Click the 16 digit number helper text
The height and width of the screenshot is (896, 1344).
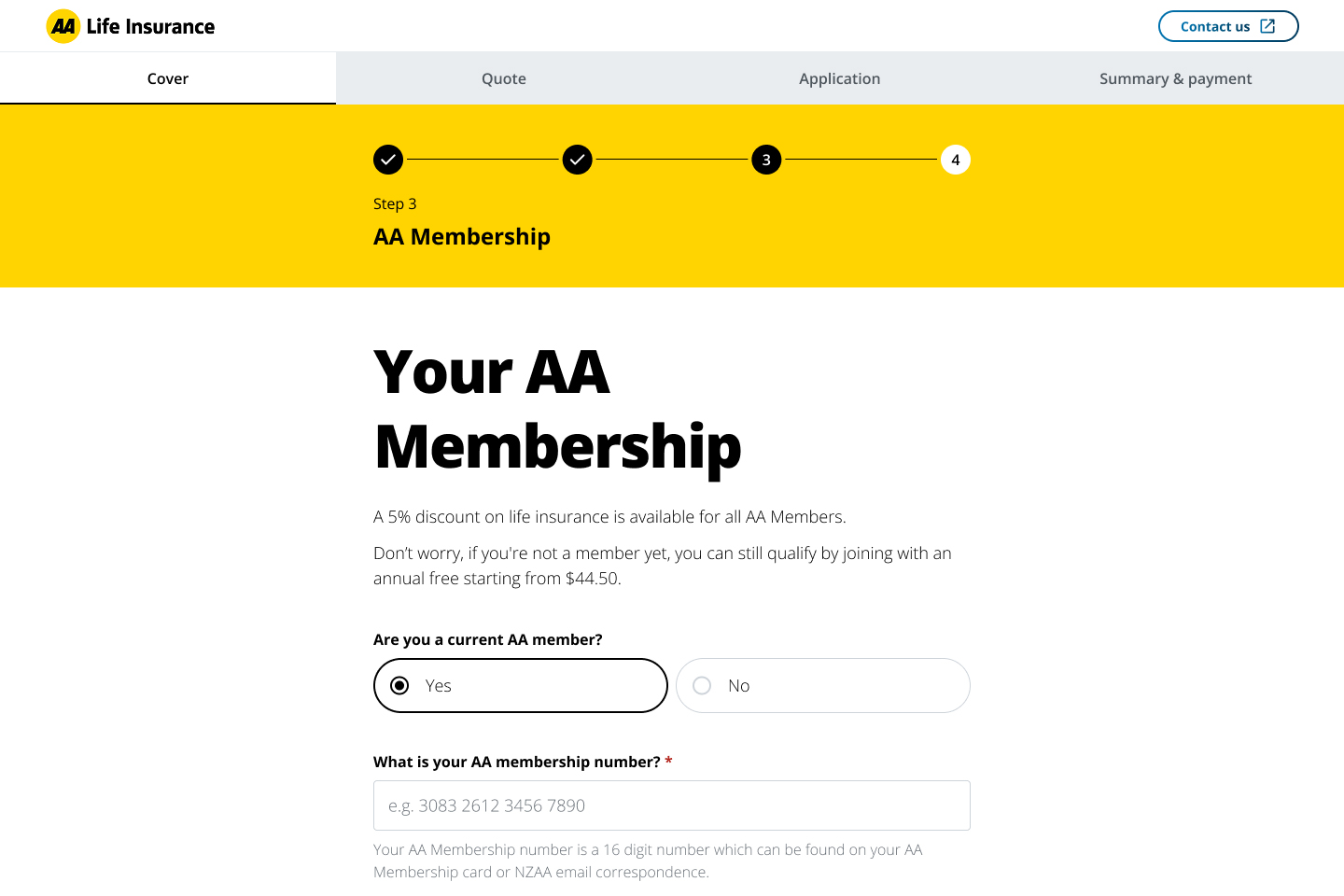pyautogui.click(x=648, y=861)
